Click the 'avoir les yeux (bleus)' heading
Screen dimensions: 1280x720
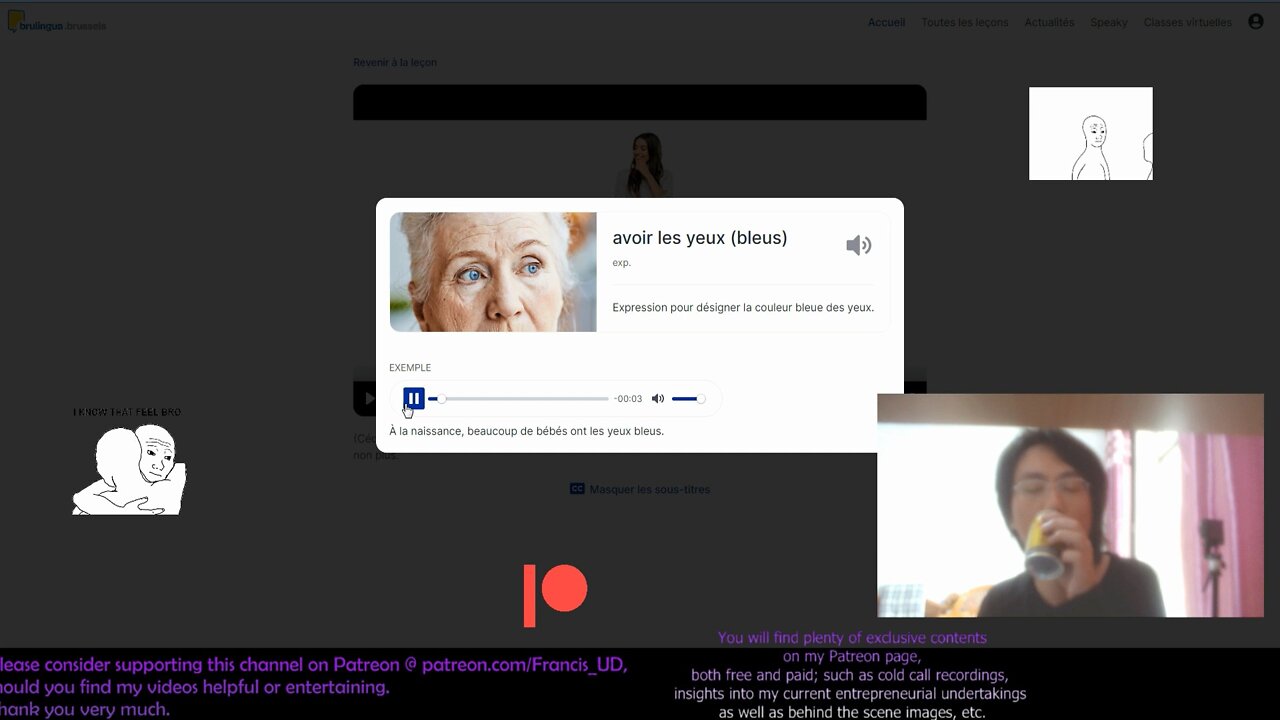tap(700, 238)
